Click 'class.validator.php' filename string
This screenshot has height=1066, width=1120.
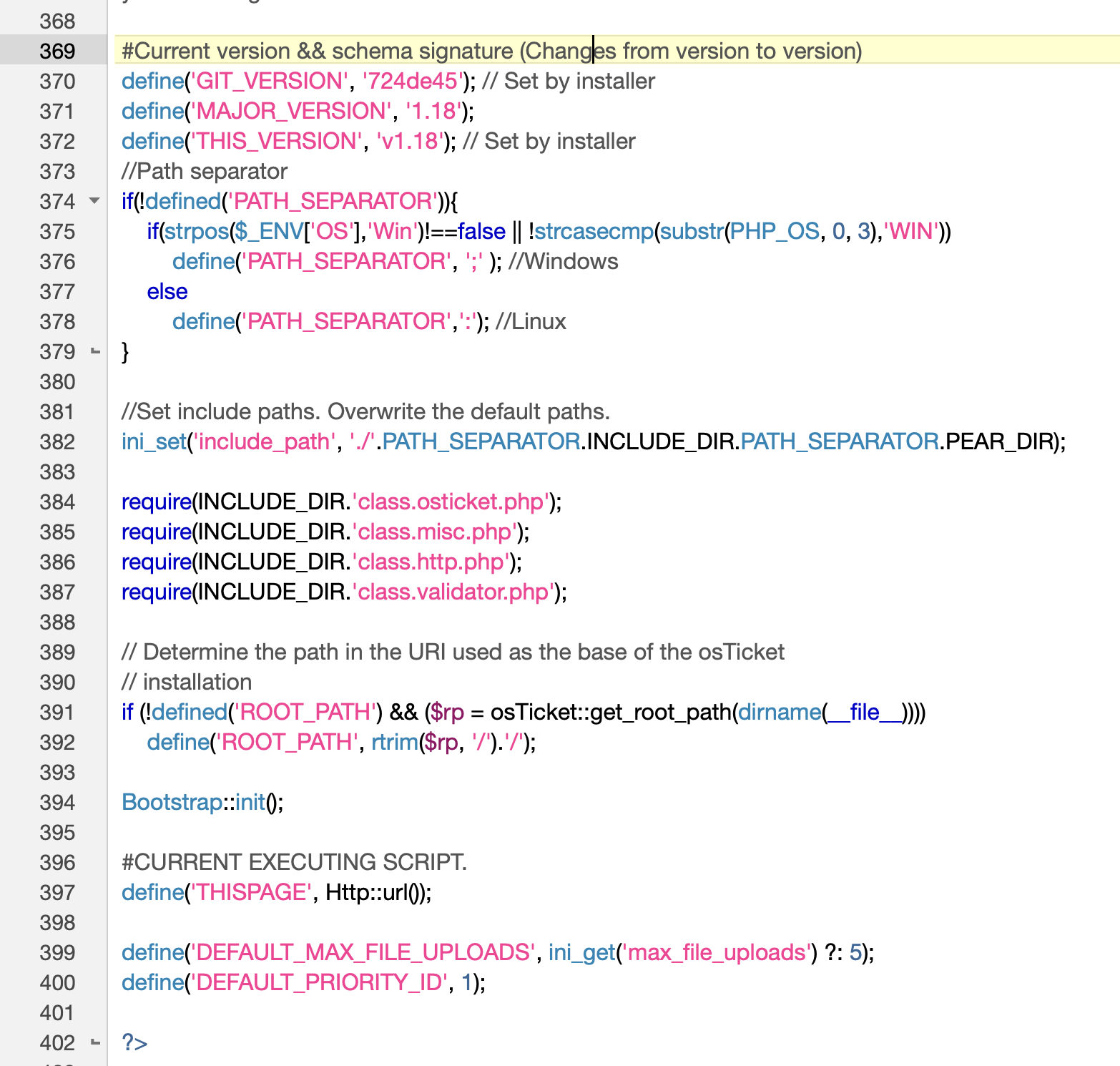pyautogui.click(x=453, y=592)
